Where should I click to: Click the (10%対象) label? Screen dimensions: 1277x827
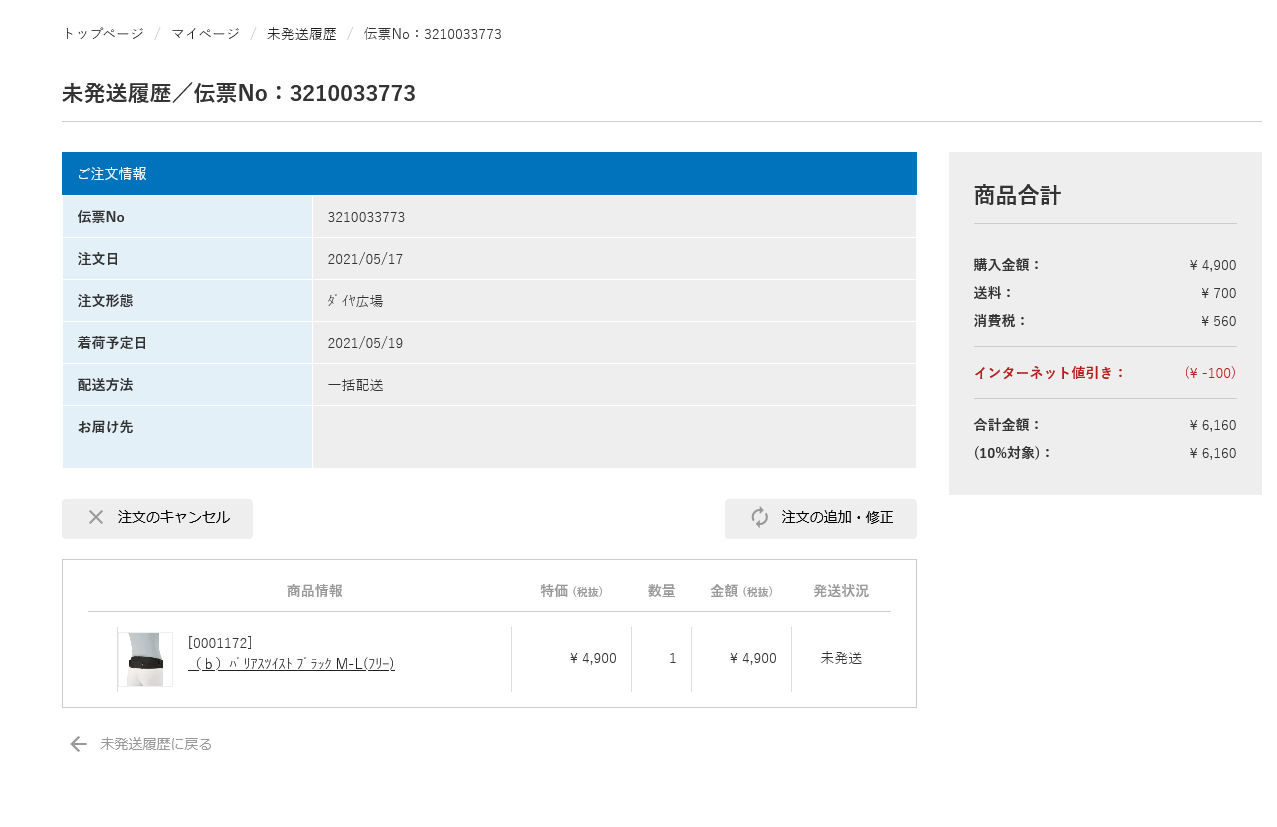pos(1013,453)
